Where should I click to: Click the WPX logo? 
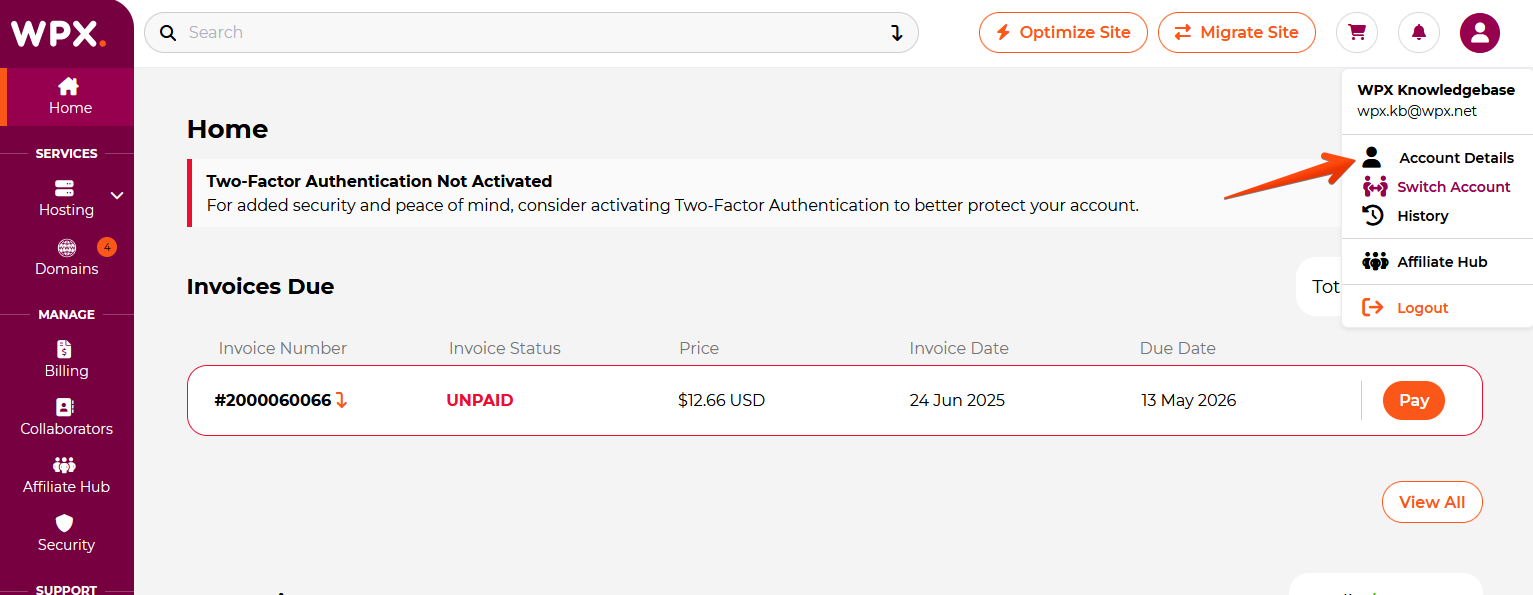coord(59,33)
